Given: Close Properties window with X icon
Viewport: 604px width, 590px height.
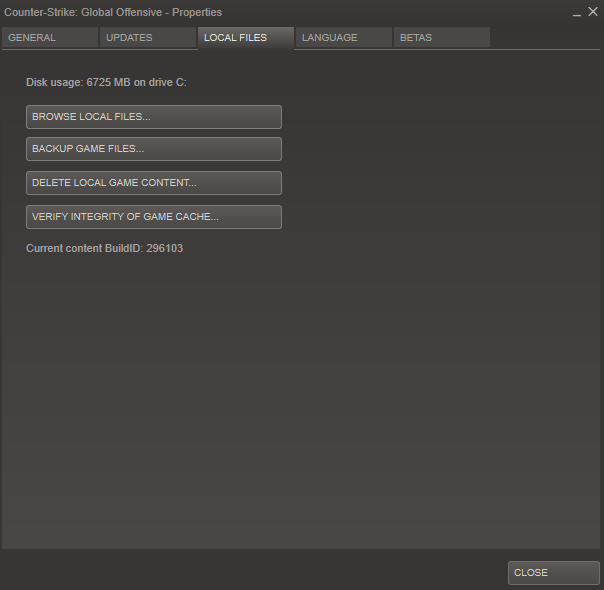Looking at the screenshot, I should tap(593, 12).
